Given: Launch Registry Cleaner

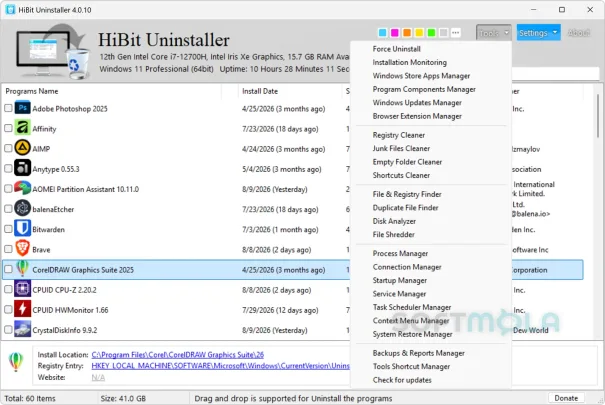Looking at the screenshot, I should pos(399,135).
